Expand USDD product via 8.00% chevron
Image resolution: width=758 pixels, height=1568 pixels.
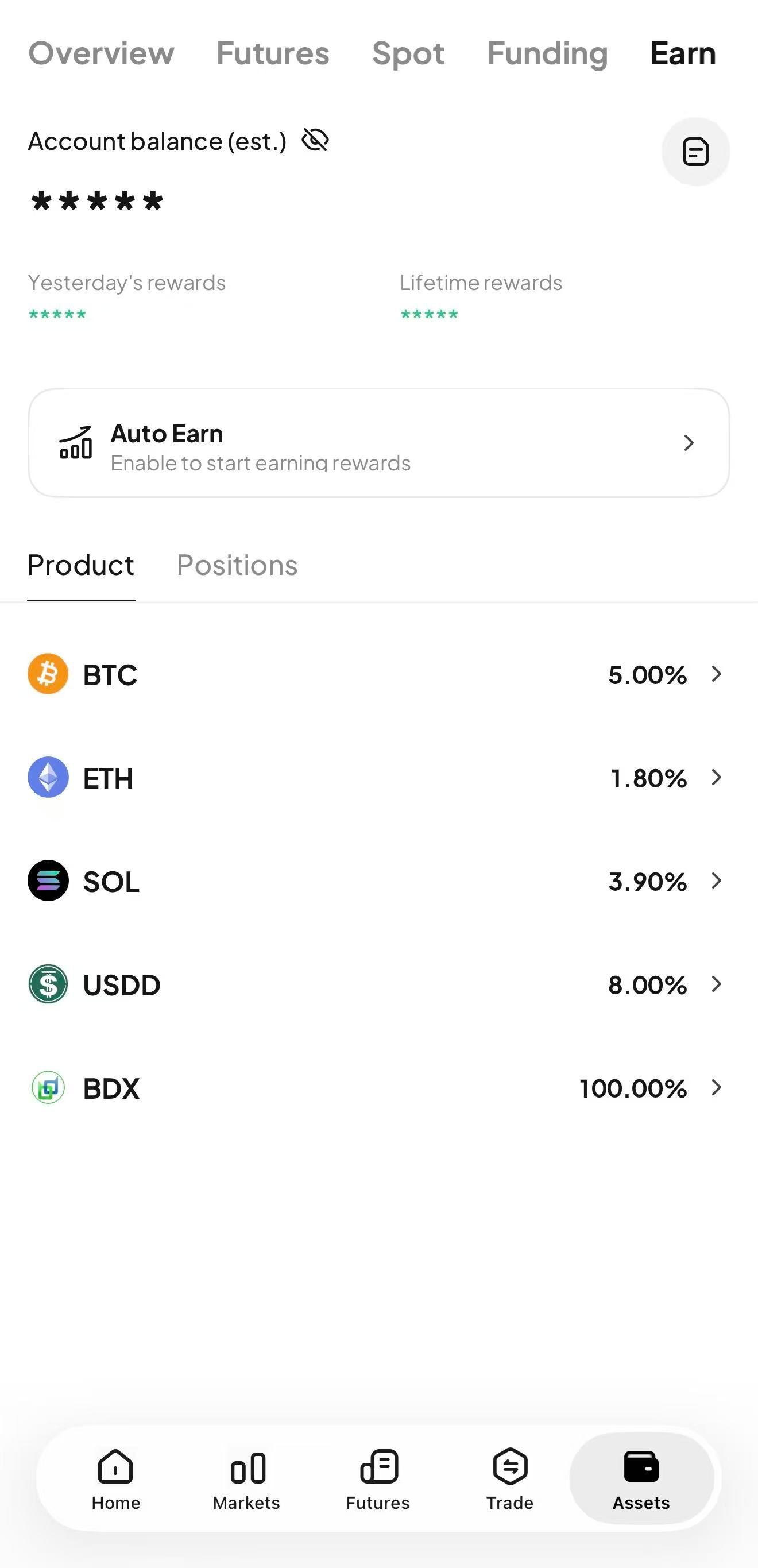point(716,984)
